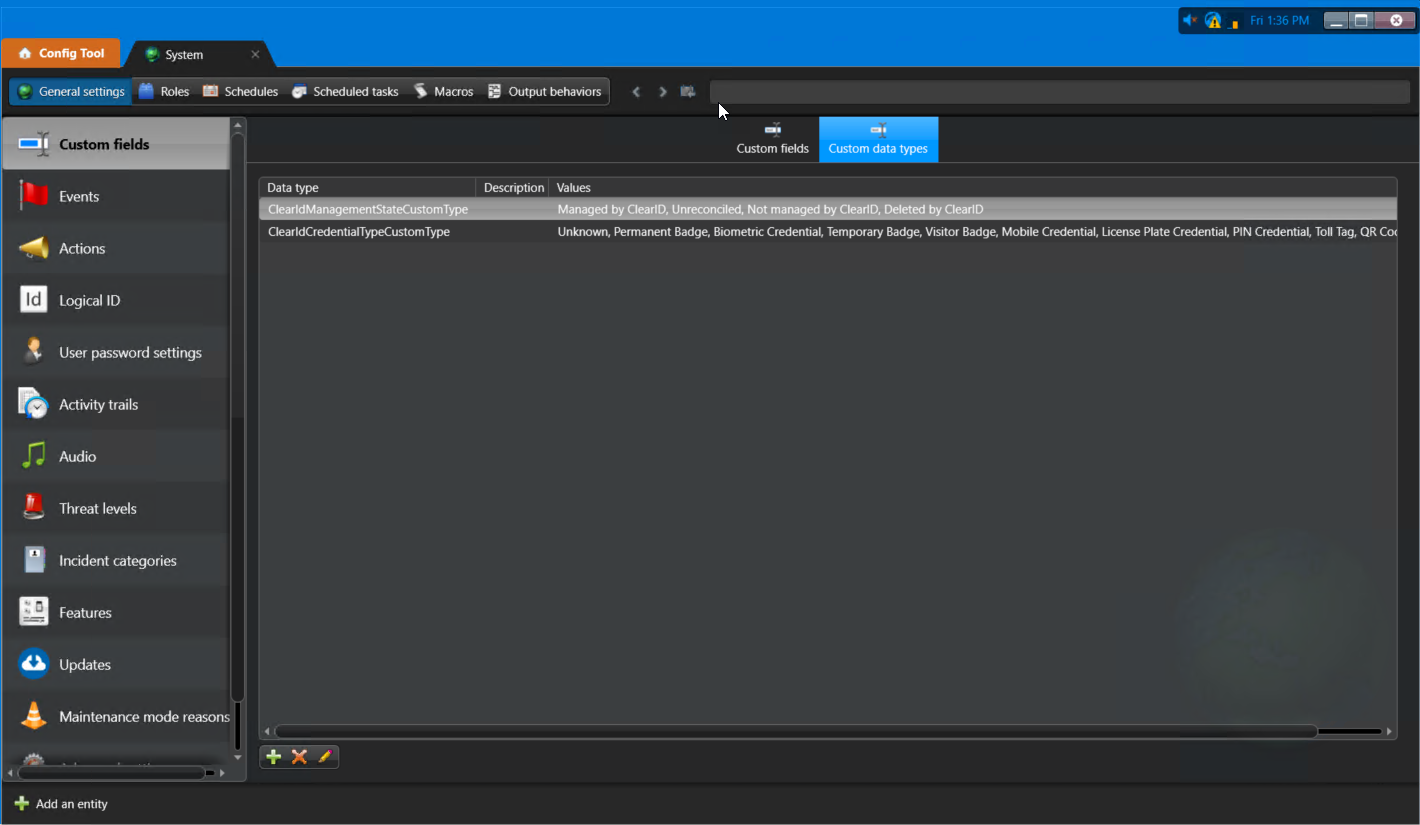Switch to the Custom data types view
The width and height of the screenshot is (1420, 825).
point(878,140)
